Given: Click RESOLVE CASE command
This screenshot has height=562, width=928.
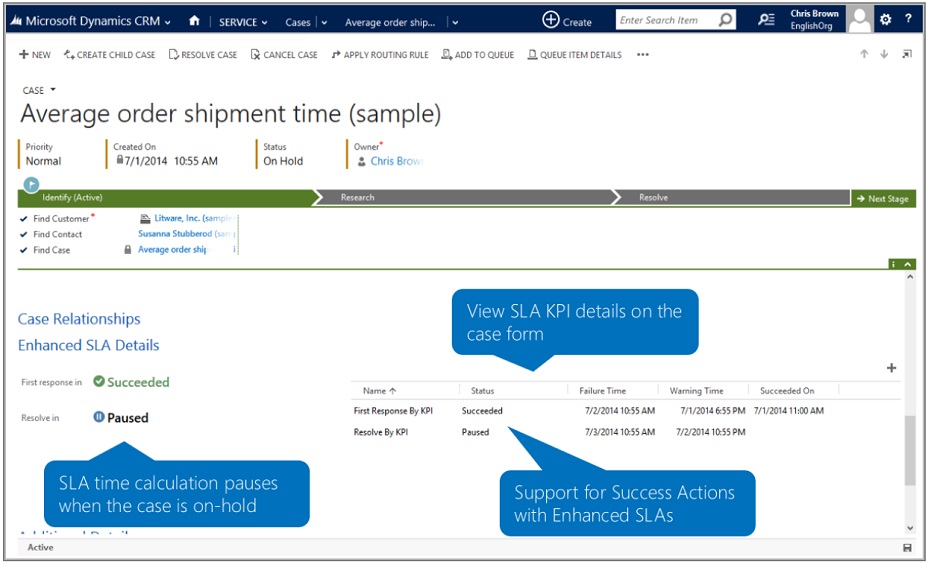Looking at the screenshot, I should 203,54.
